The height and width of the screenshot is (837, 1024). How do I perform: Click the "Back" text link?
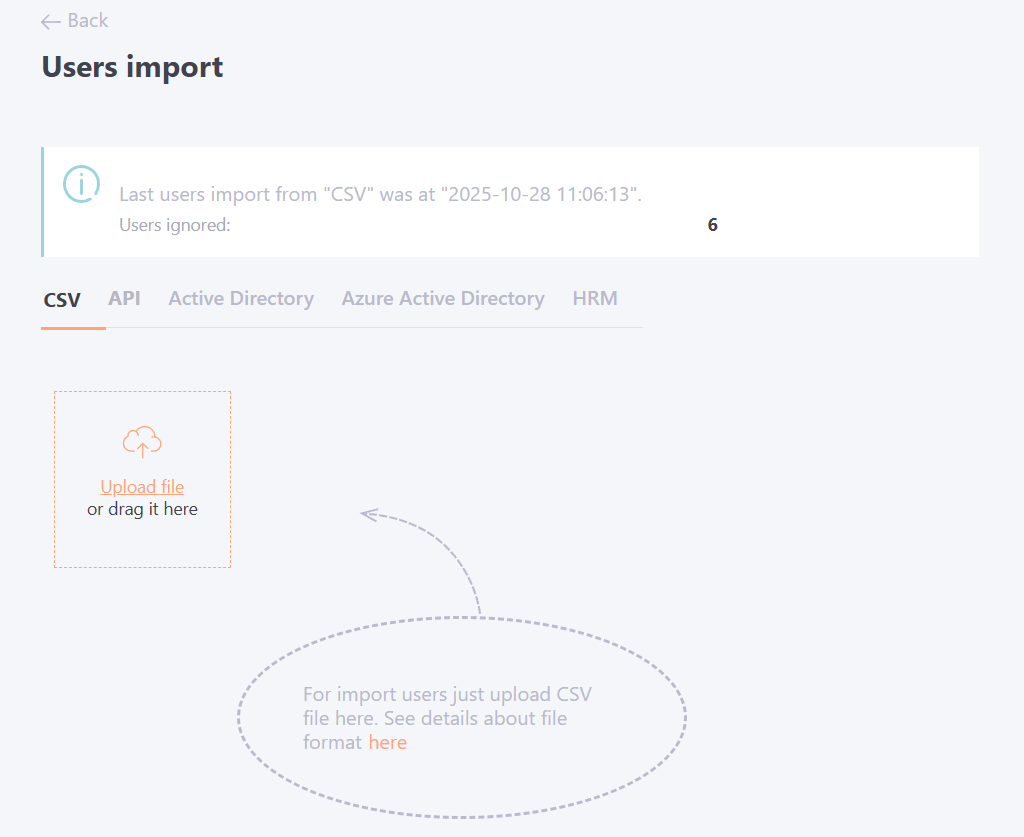click(88, 21)
